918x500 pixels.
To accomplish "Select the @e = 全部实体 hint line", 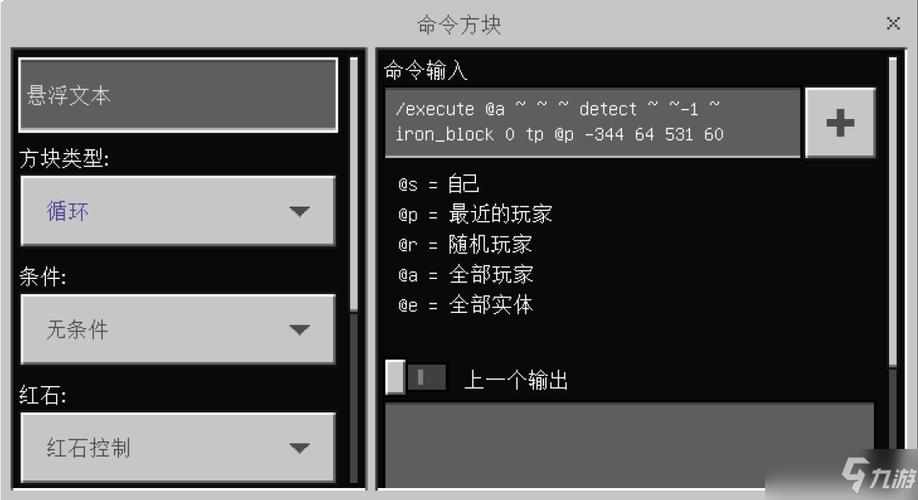I will coord(465,304).
